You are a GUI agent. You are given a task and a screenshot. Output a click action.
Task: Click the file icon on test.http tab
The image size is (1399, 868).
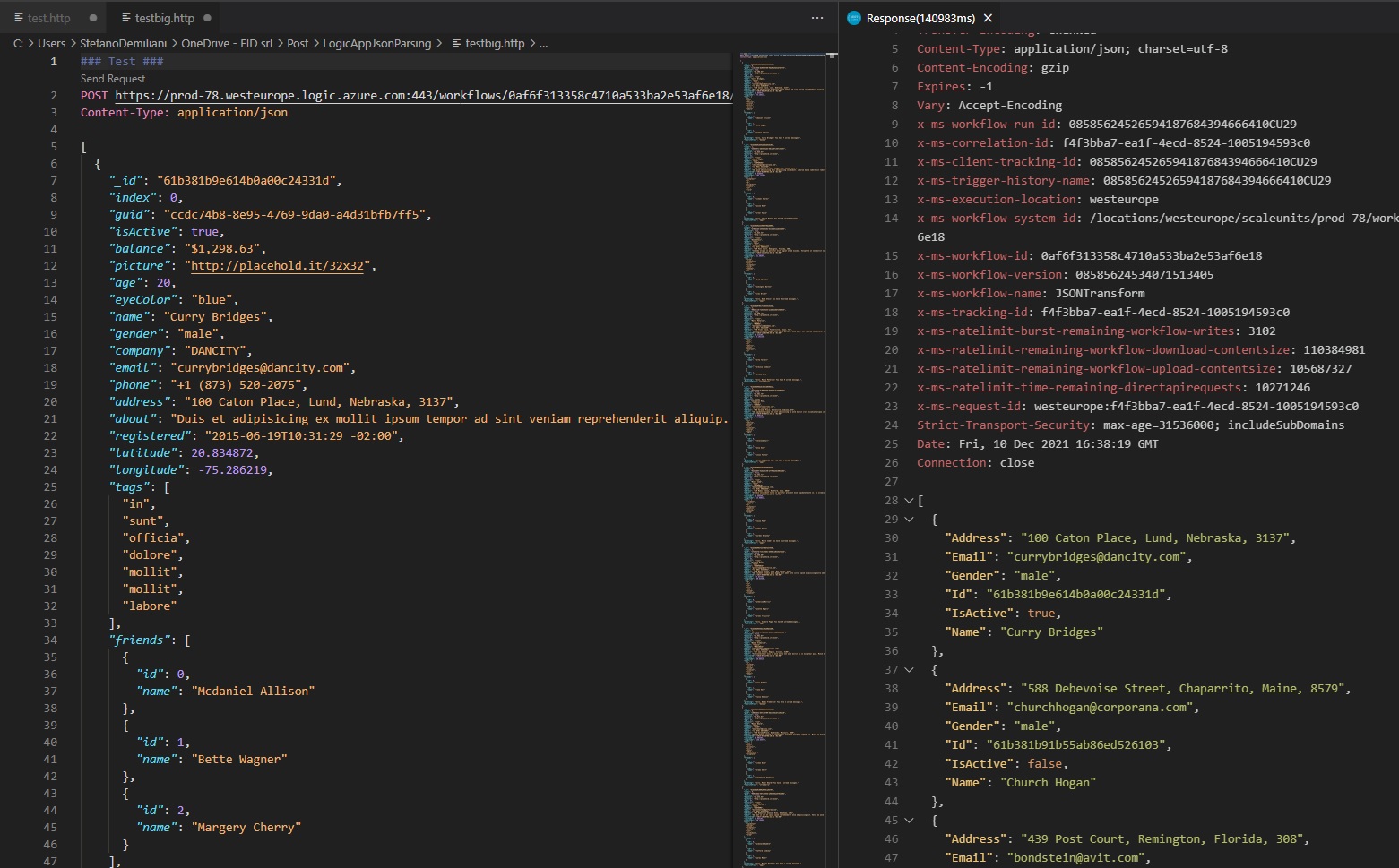[x=20, y=18]
